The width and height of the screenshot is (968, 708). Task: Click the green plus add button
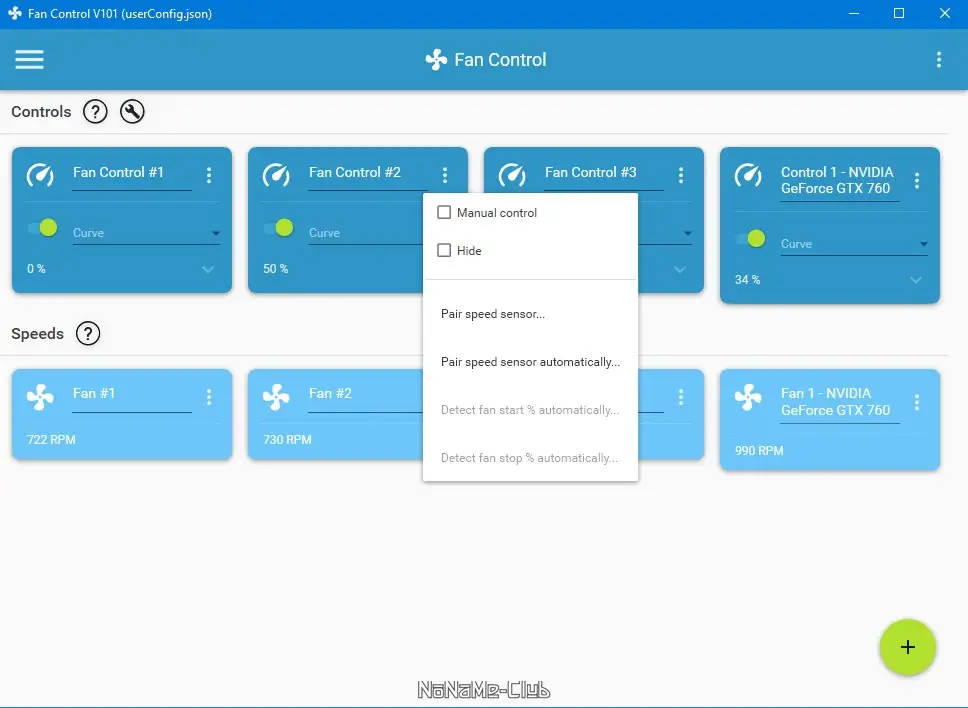coord(908,647)
